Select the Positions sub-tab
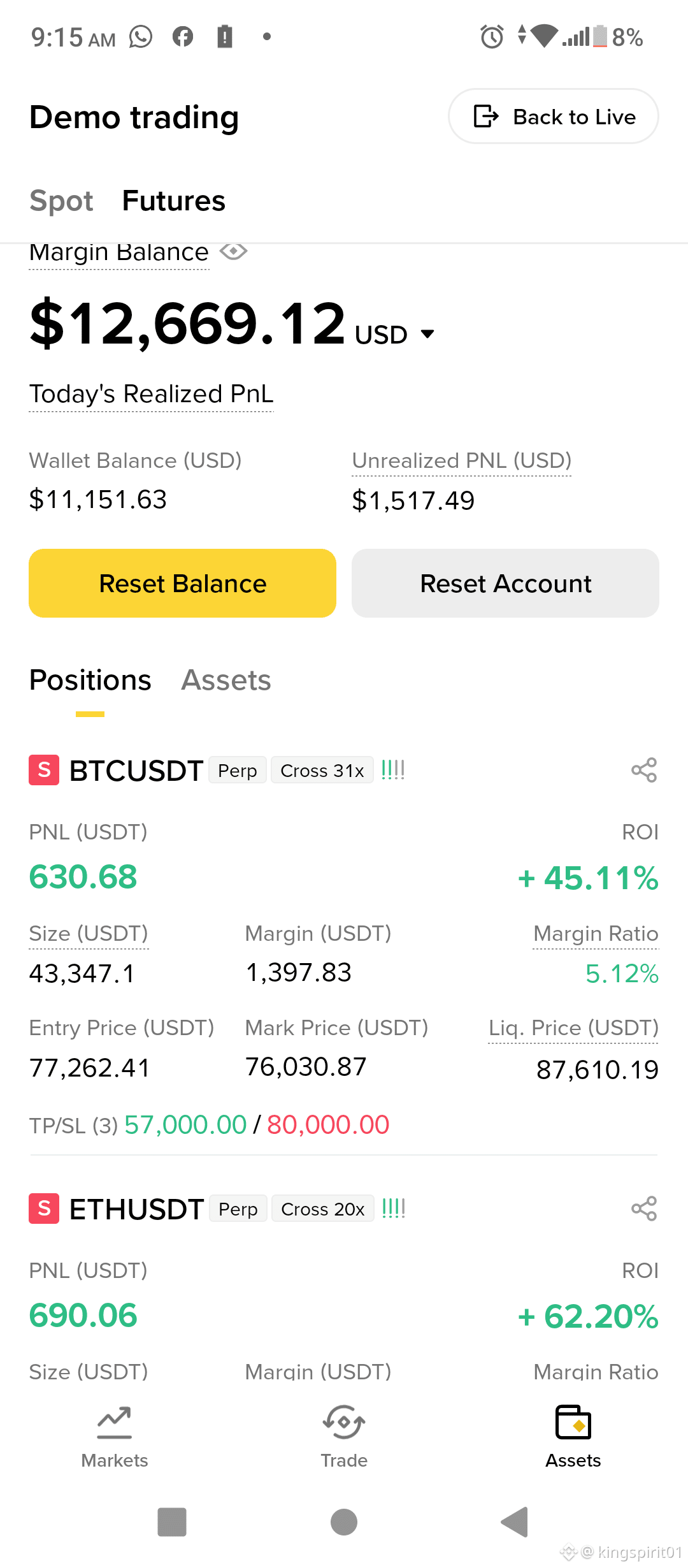Screen dimensions: 688x1568 click(90, 680)
